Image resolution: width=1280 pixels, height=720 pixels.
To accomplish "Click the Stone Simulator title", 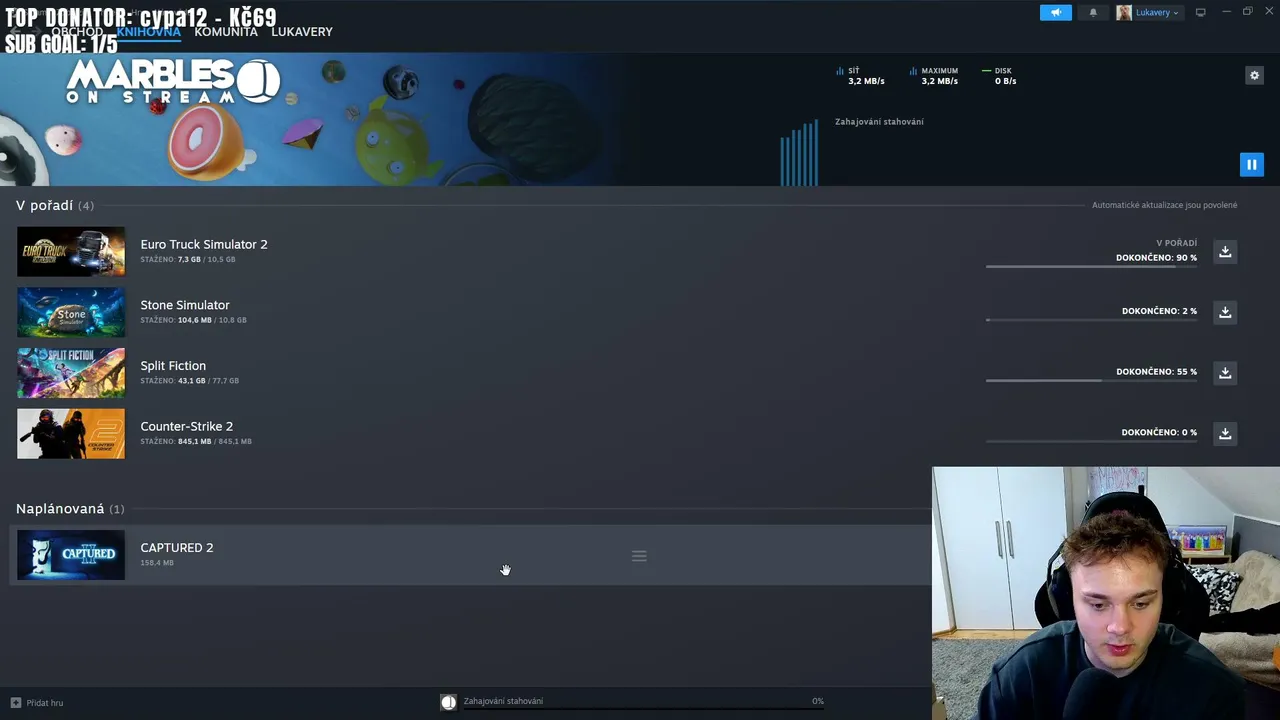I will (185, 305).
